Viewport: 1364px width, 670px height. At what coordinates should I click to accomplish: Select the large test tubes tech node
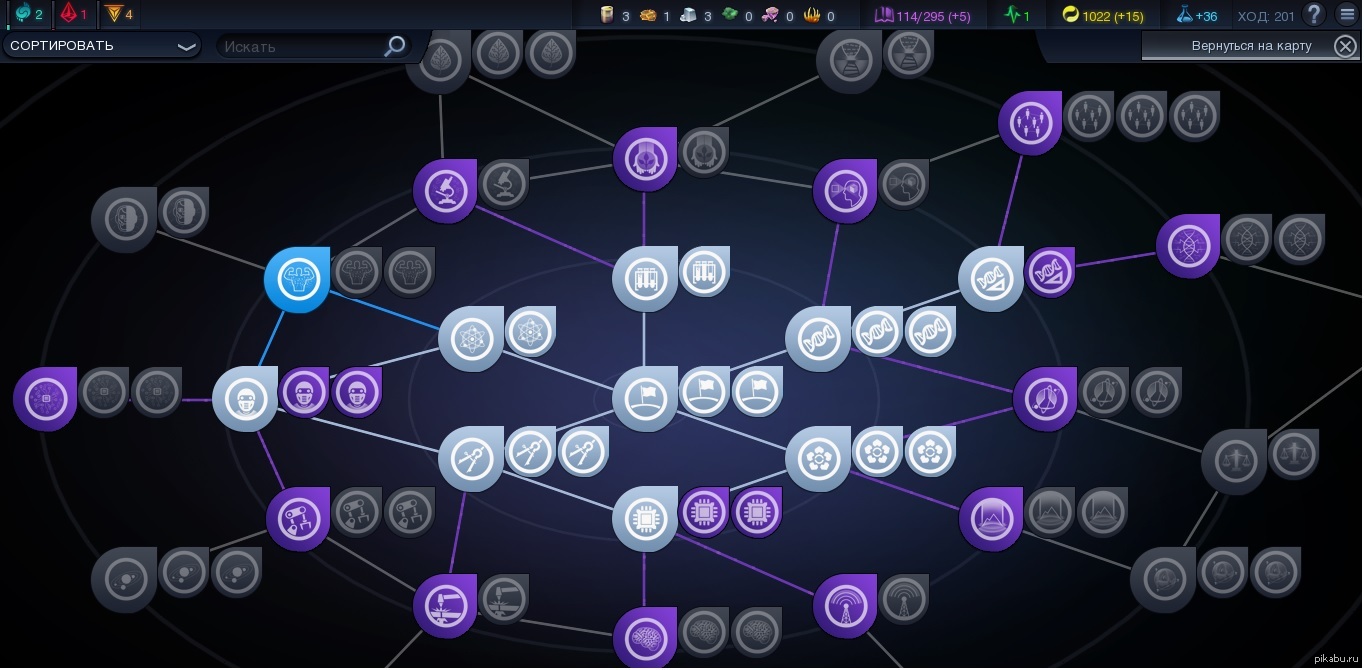tap(645, 278)
